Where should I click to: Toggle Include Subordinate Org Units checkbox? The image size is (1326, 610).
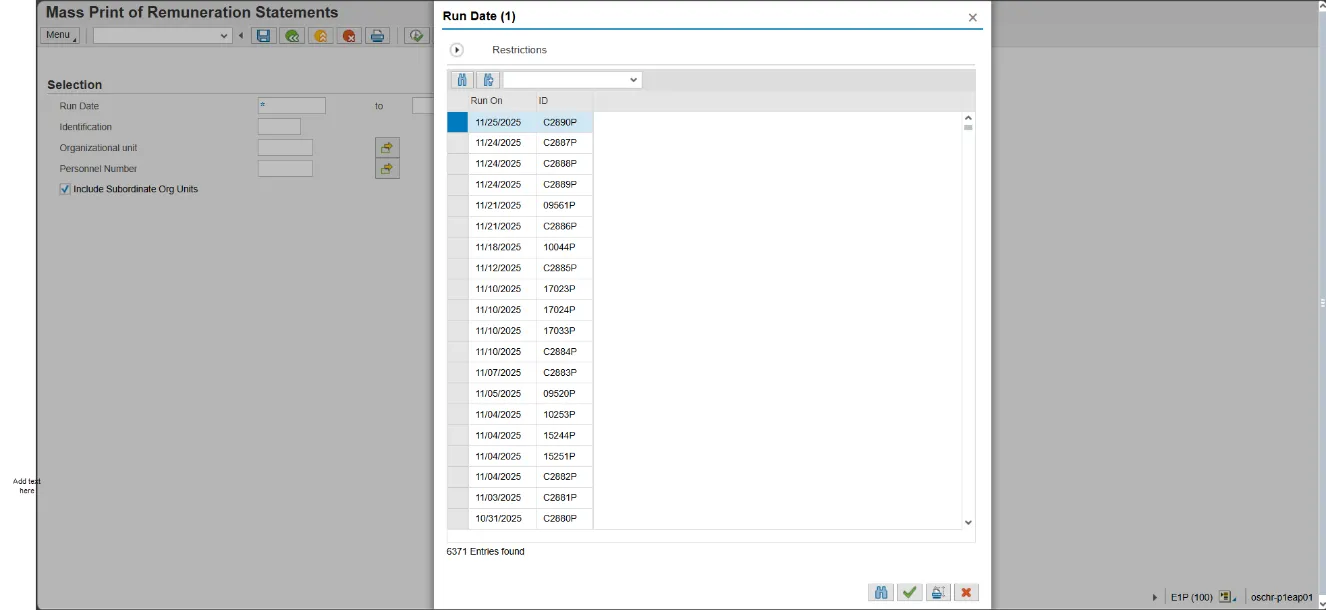65,189
